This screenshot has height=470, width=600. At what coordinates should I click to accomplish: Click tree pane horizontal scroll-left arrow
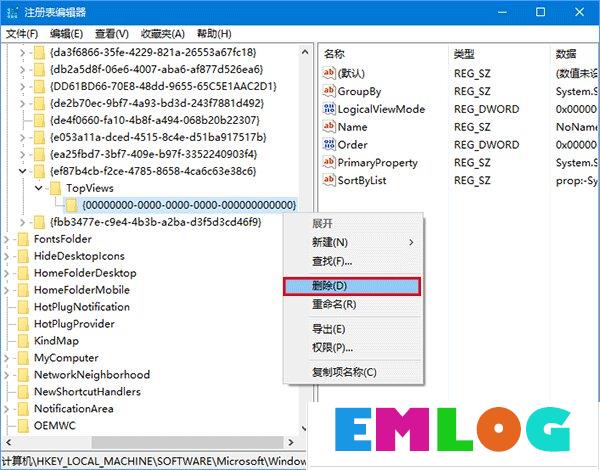click(8, 442)
